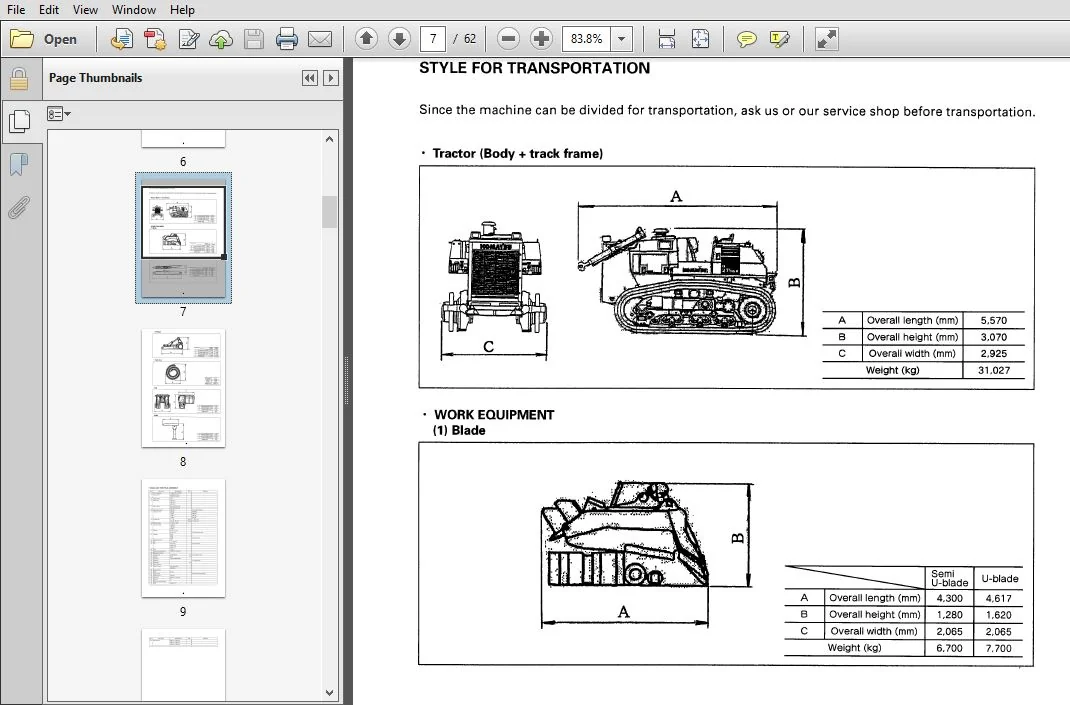Click the U-blade weight value 7,700
This screenshot has width=1070, height=705.
pos(998,648)
